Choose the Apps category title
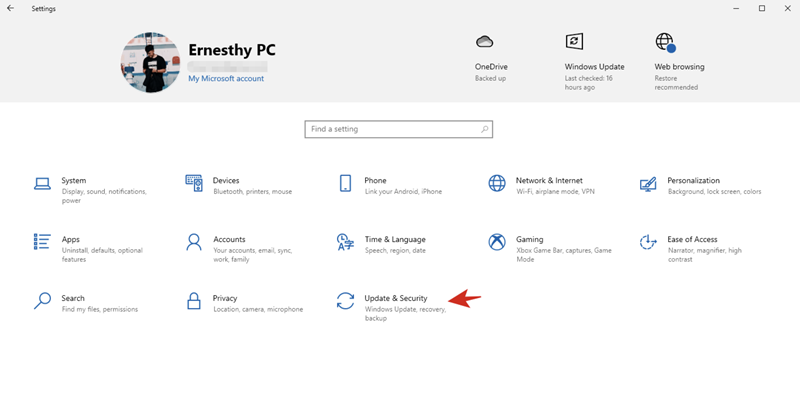 (70, 239)
